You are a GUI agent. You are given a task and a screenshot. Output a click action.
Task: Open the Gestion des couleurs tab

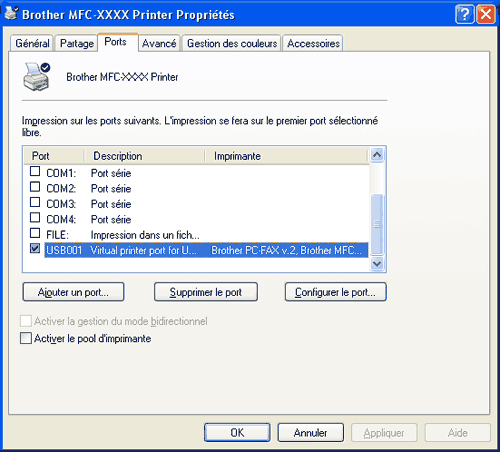click(x=232, y=43)
